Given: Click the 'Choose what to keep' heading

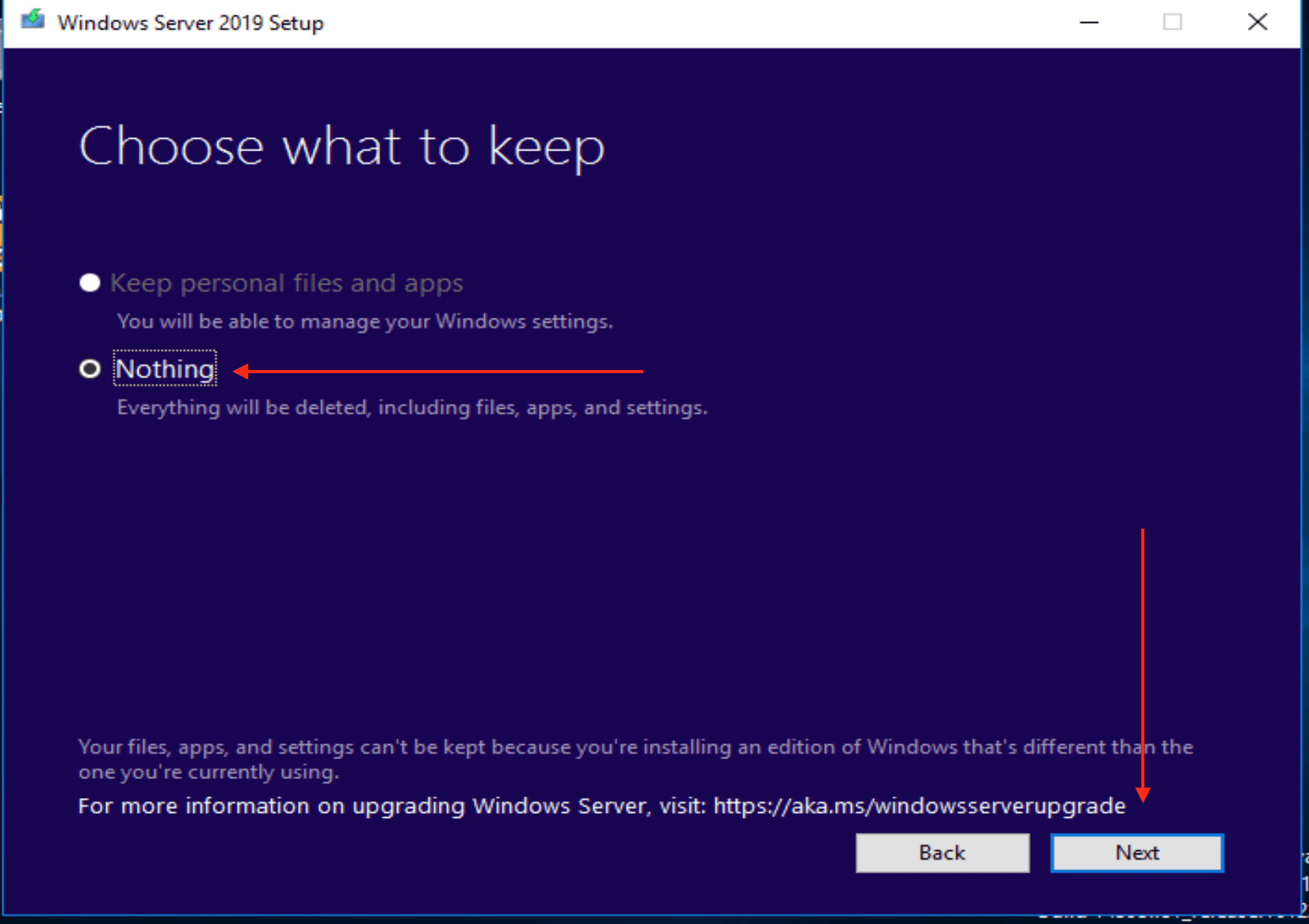Looking at the screenshot, I should [x=342, y=147].
